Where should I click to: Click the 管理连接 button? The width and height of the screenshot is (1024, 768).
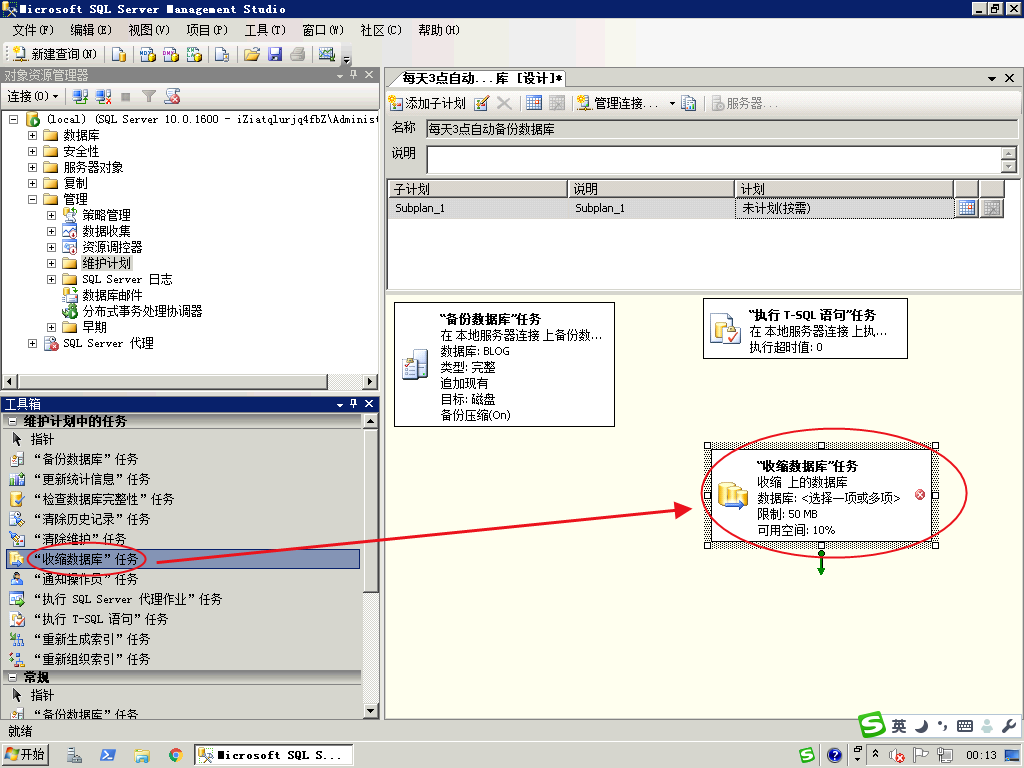618,103
